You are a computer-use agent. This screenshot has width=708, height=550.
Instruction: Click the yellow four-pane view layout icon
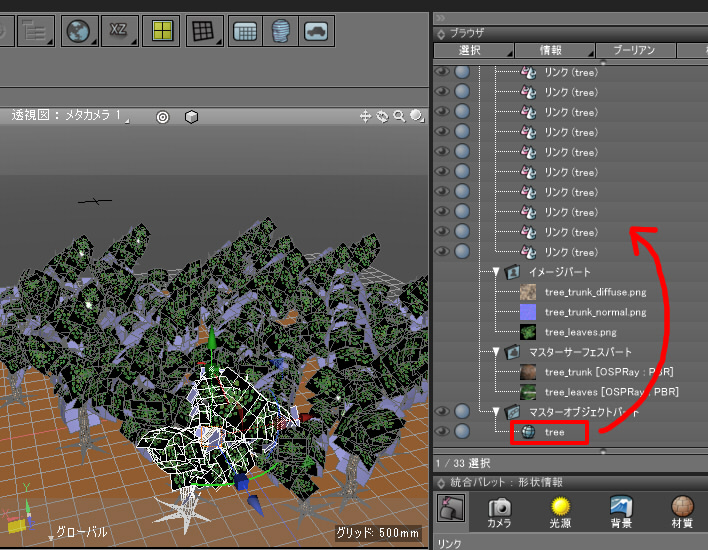(x=160, y=31)
